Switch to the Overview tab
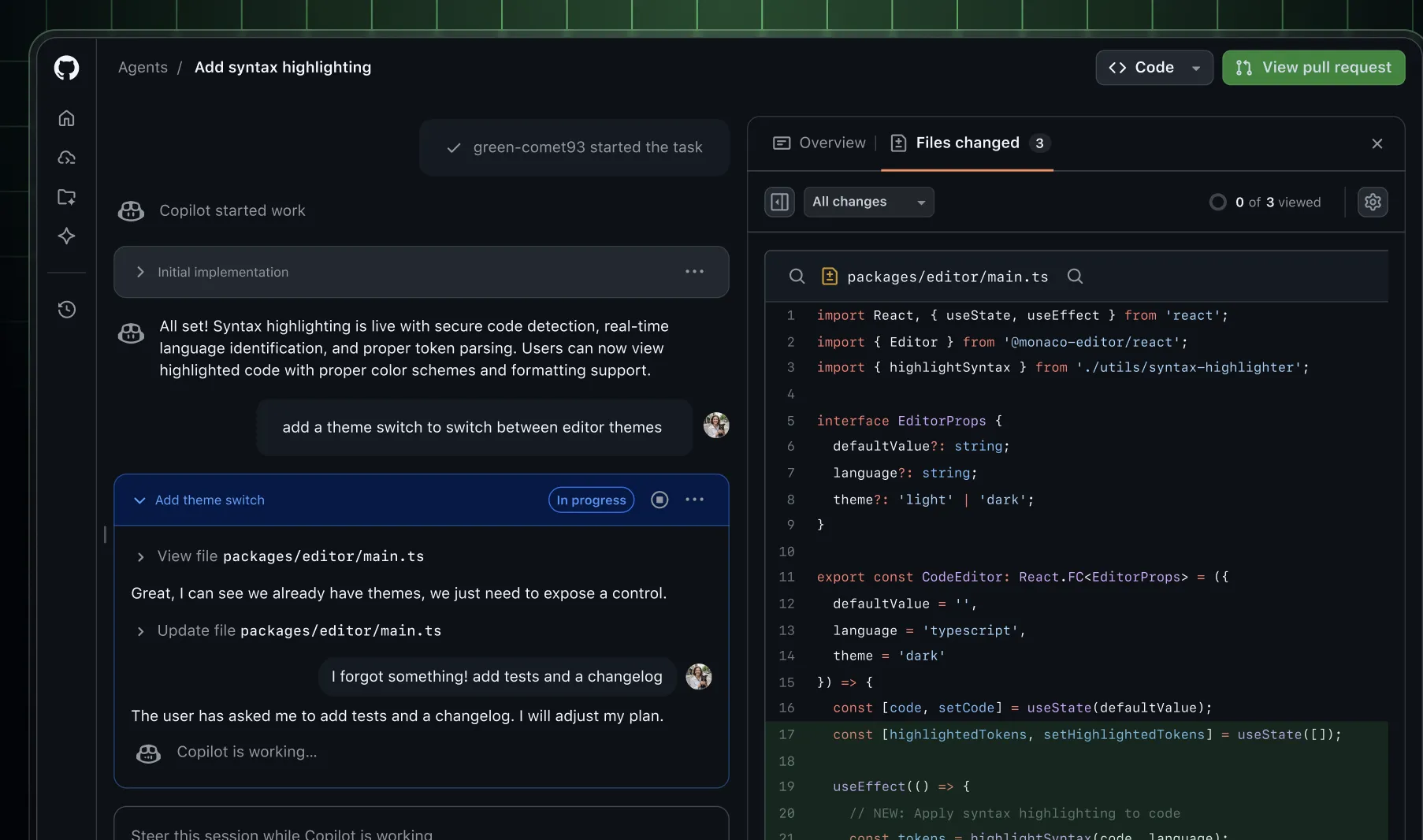Screen dimensions: 1423x840 (x=819, y=143)
